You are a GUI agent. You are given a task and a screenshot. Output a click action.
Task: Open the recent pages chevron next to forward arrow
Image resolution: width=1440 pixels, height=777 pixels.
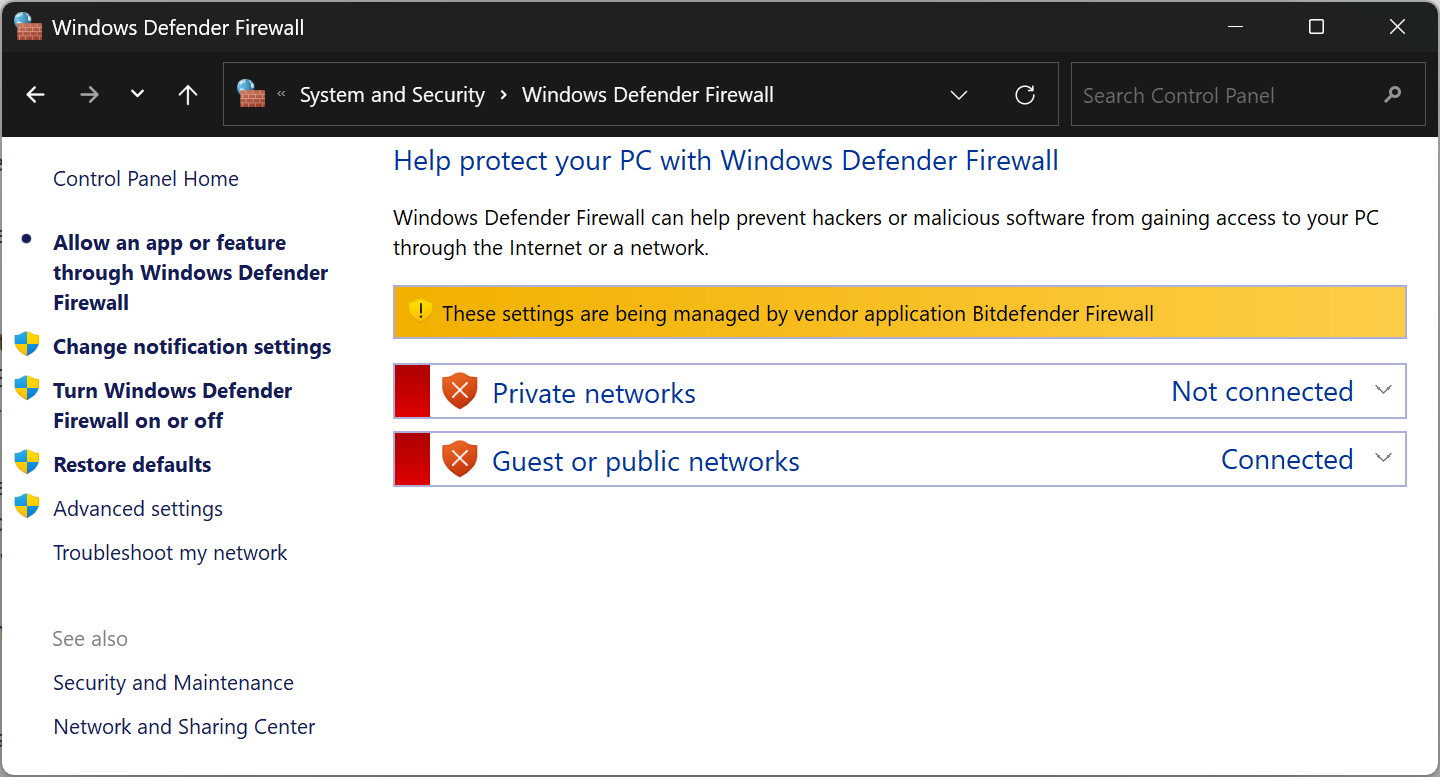137,94
